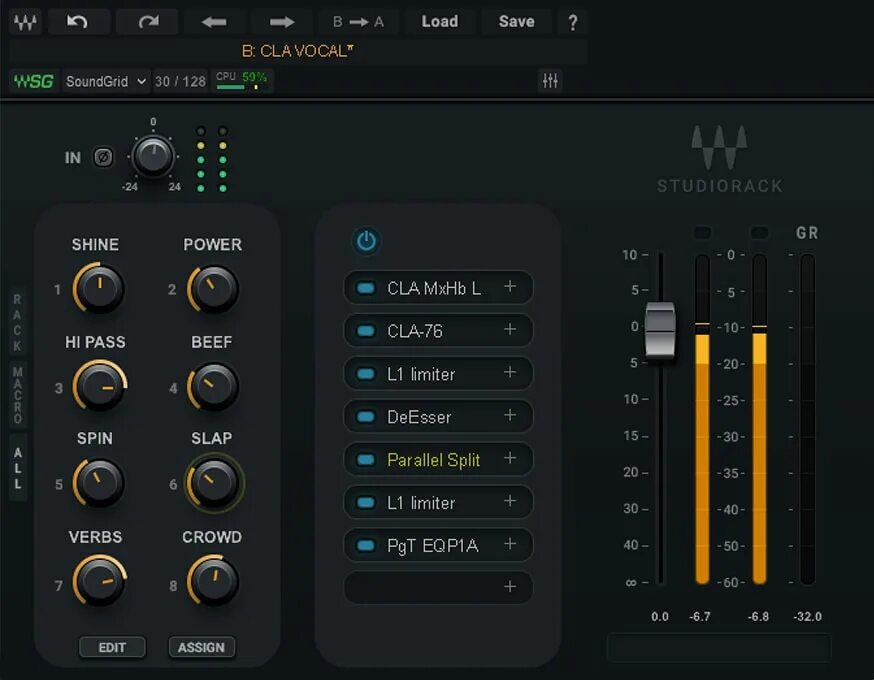Open the CLA-76 plugin
Image resolution: width=874 pixels, height=680 pixels.
(415, 331)
